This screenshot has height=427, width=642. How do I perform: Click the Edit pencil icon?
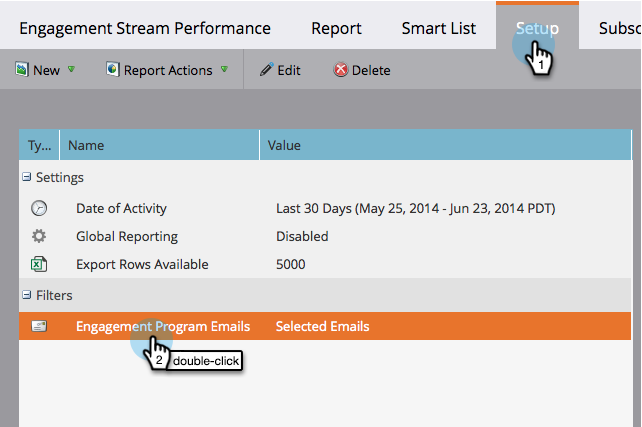[x=266, y=70]
